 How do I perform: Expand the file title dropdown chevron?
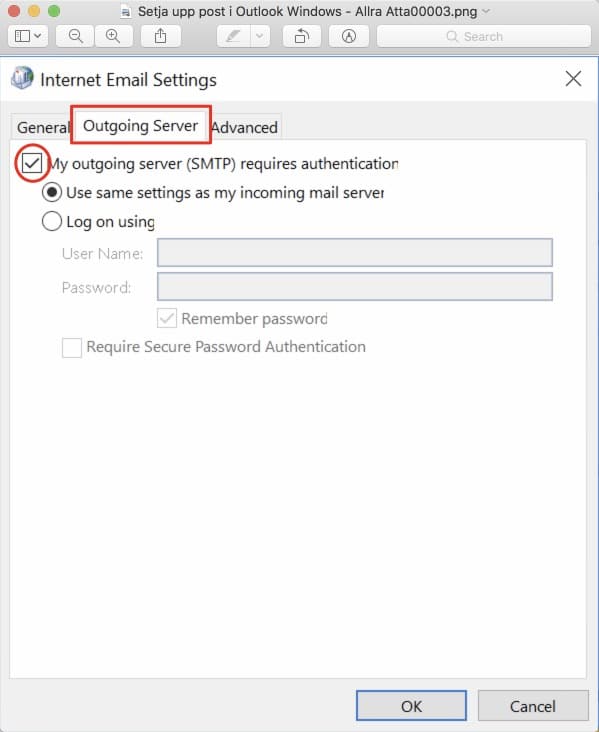point(486,11)
